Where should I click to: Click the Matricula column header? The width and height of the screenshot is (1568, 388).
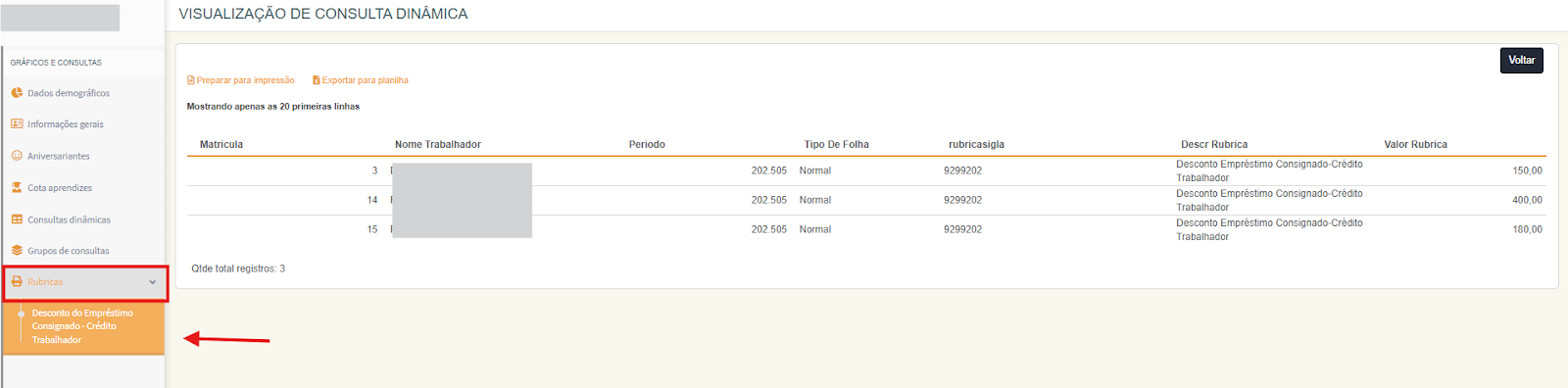pyautogui.click(x=221, y=145)
